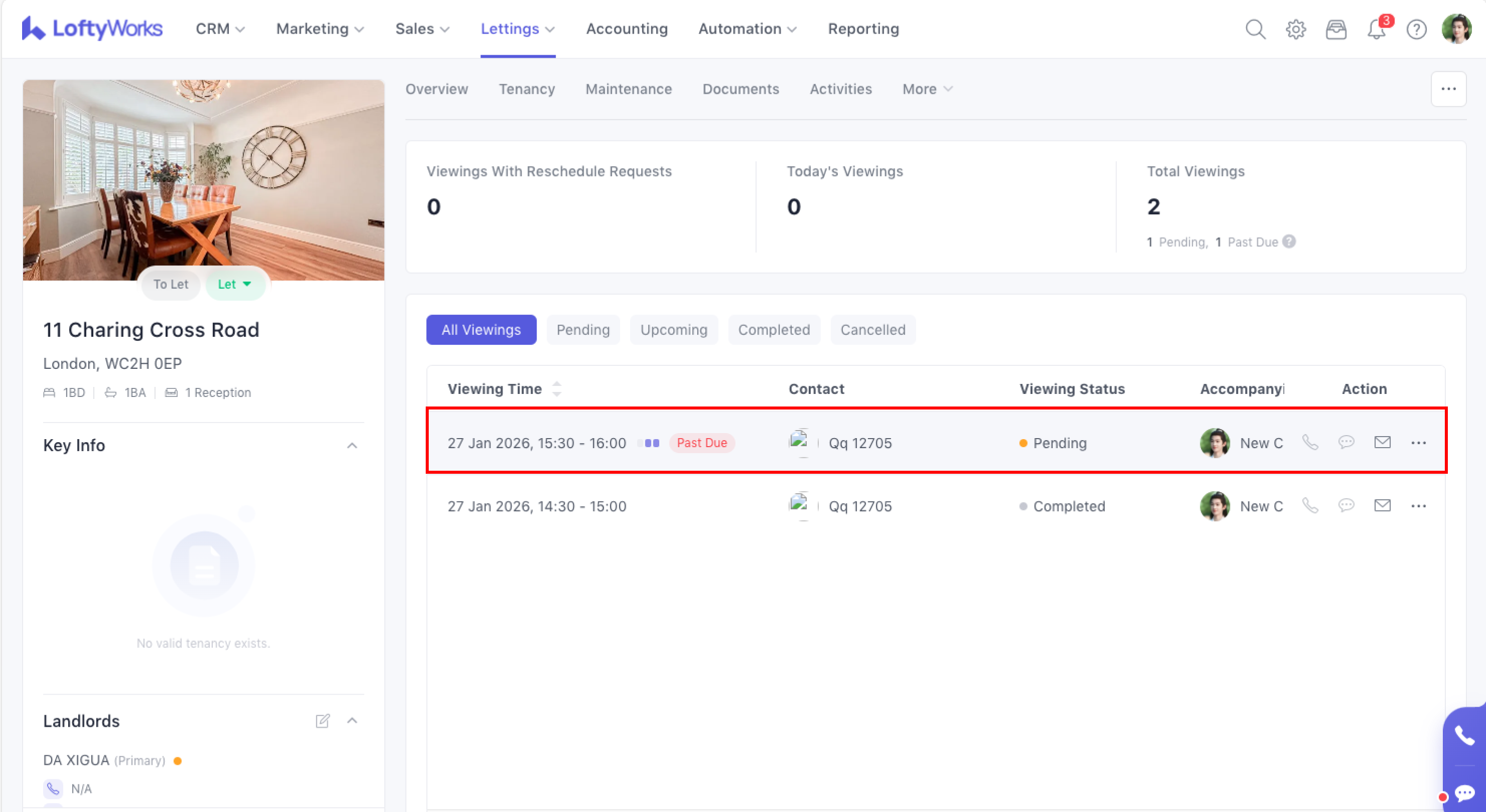Viewport: 1486px width, 812px height.
Task: Expand the More tab dropdown
Action: tap(927, 89)
